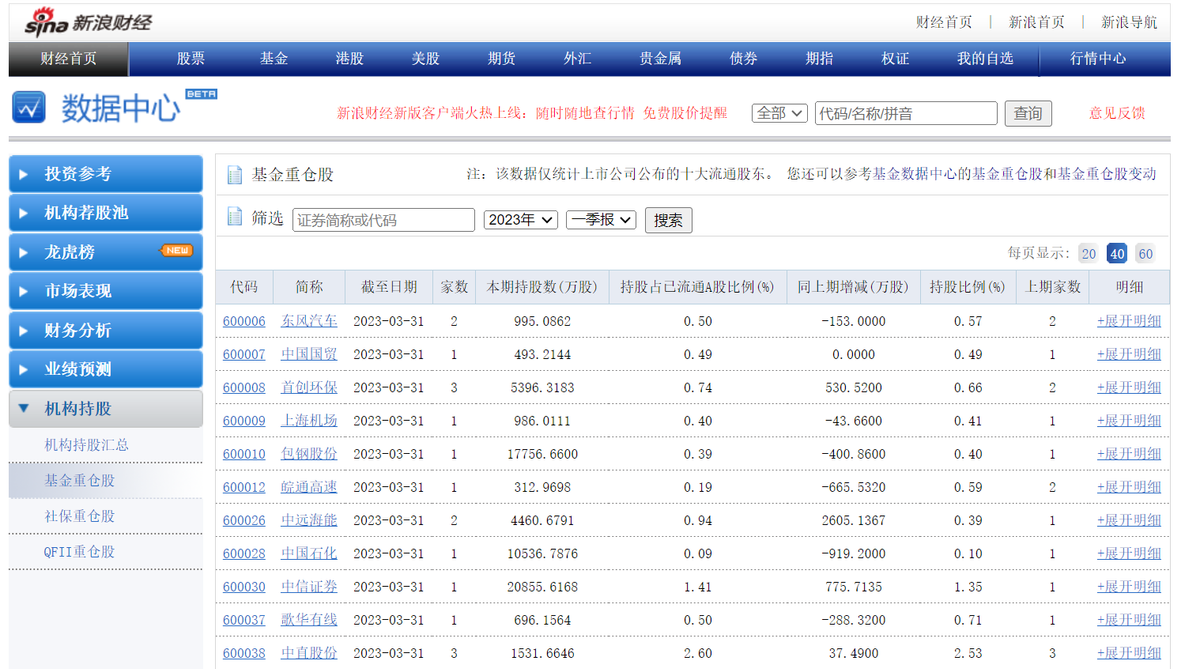Click the document icon beside 基金重仓股

point(235,175)
